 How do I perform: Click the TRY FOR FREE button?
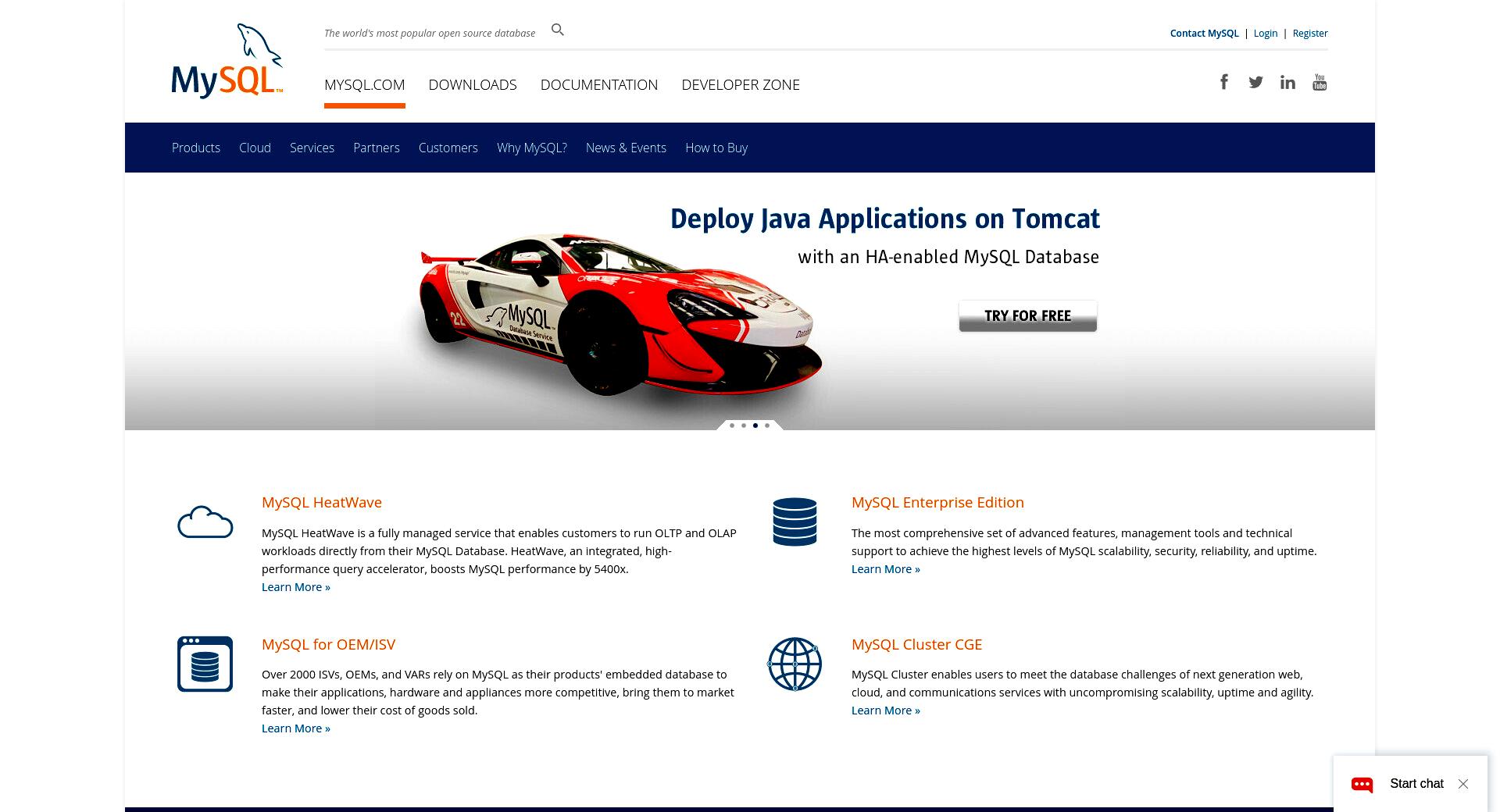pos(1028,316)
